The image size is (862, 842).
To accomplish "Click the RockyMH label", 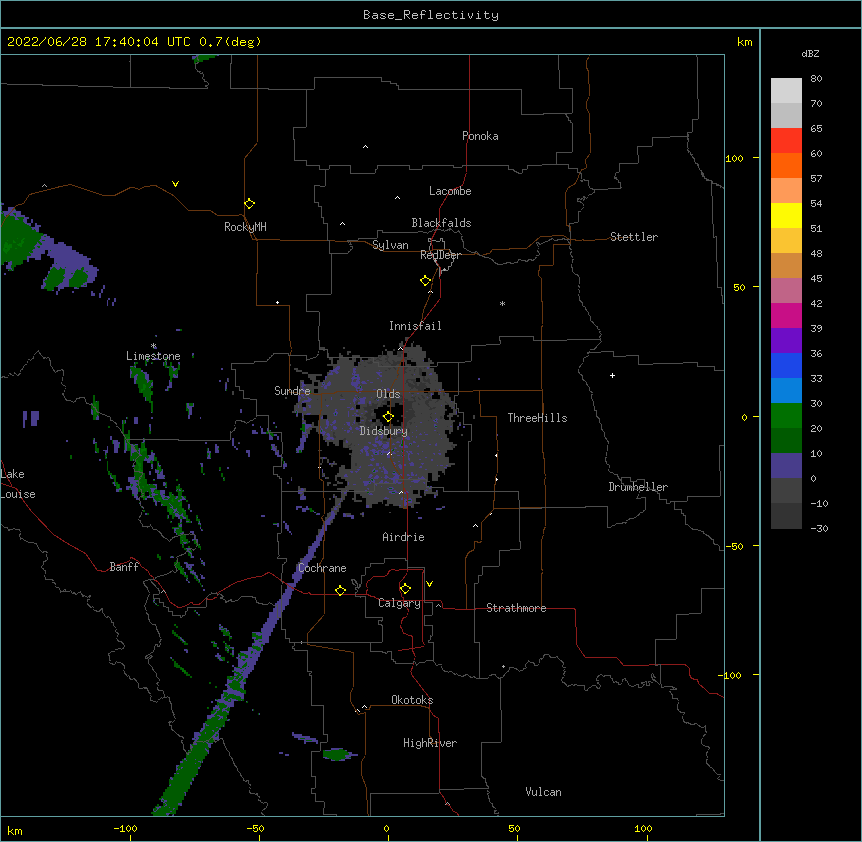I will coord(245,227).
